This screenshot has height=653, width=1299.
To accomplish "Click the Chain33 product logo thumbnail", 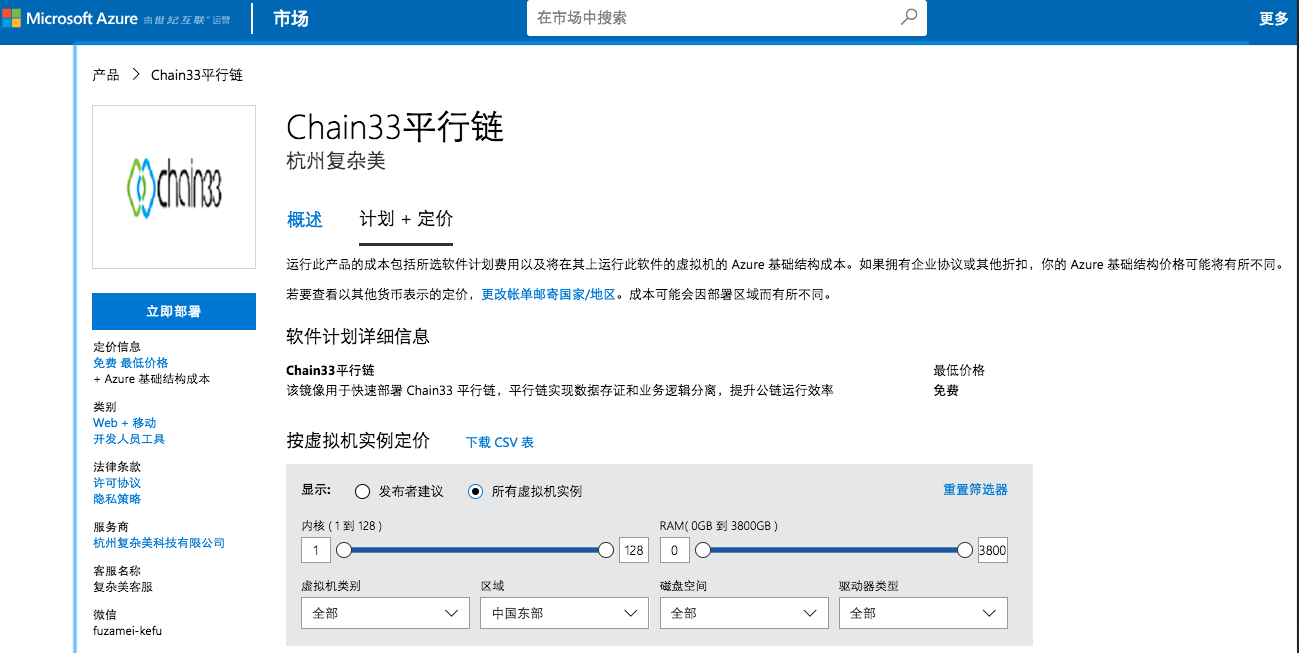I will click(174, 187).
